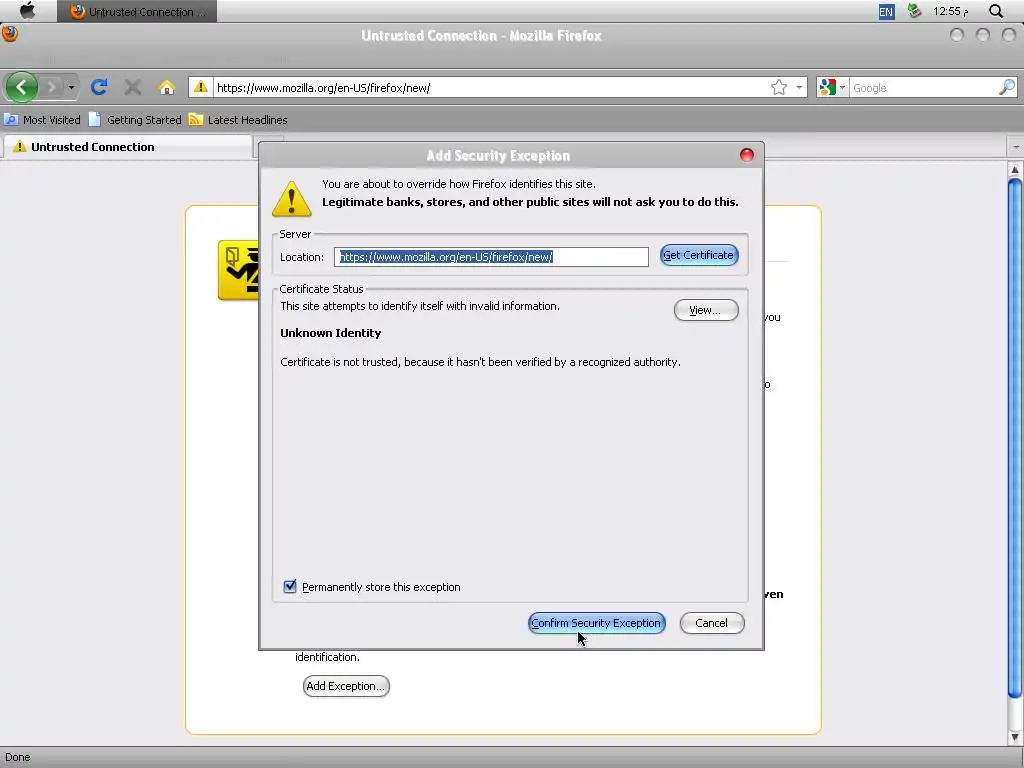
Task: Click the Done status bar text
Action: (18, 758)
